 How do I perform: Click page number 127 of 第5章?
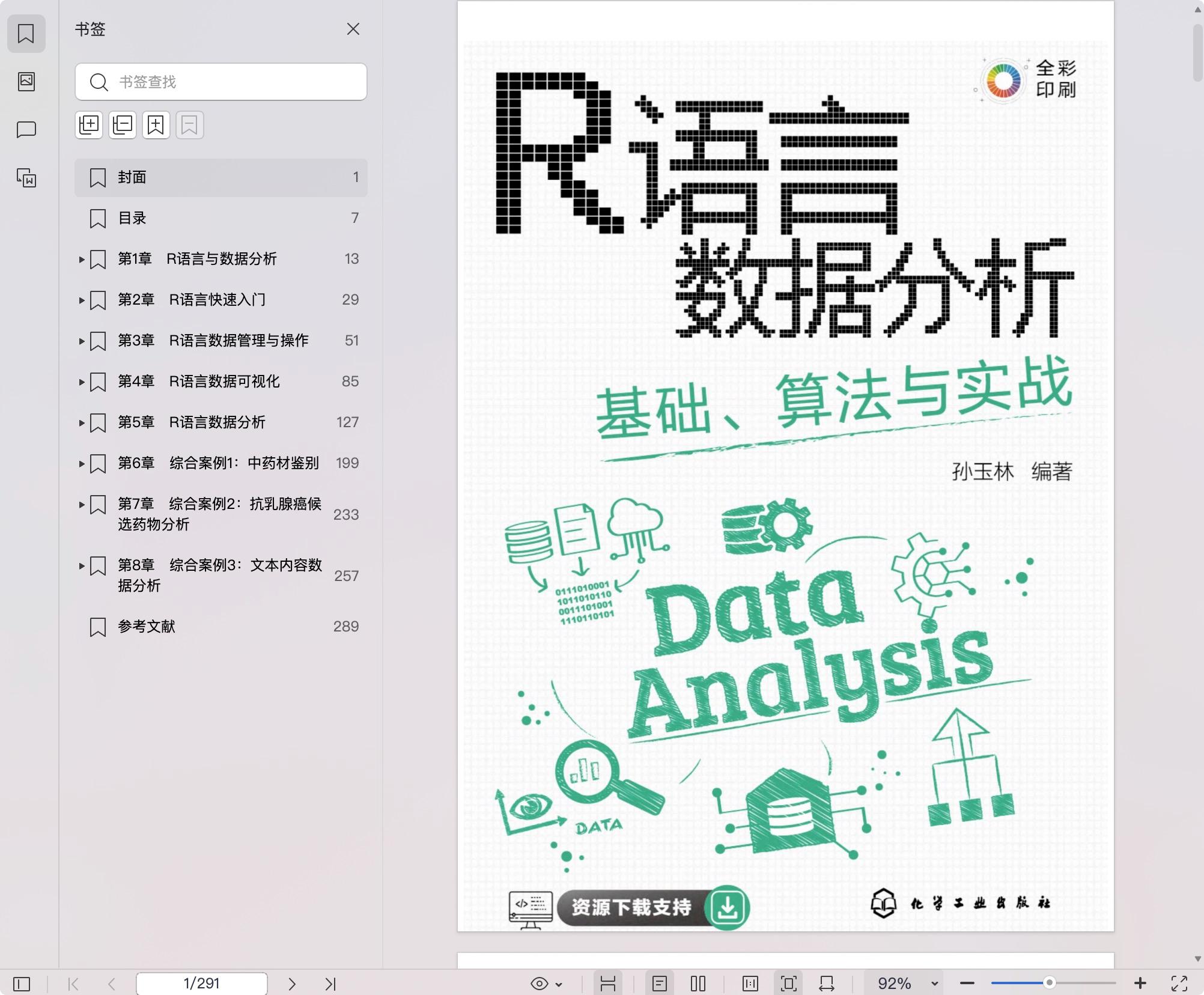(347, 422)
